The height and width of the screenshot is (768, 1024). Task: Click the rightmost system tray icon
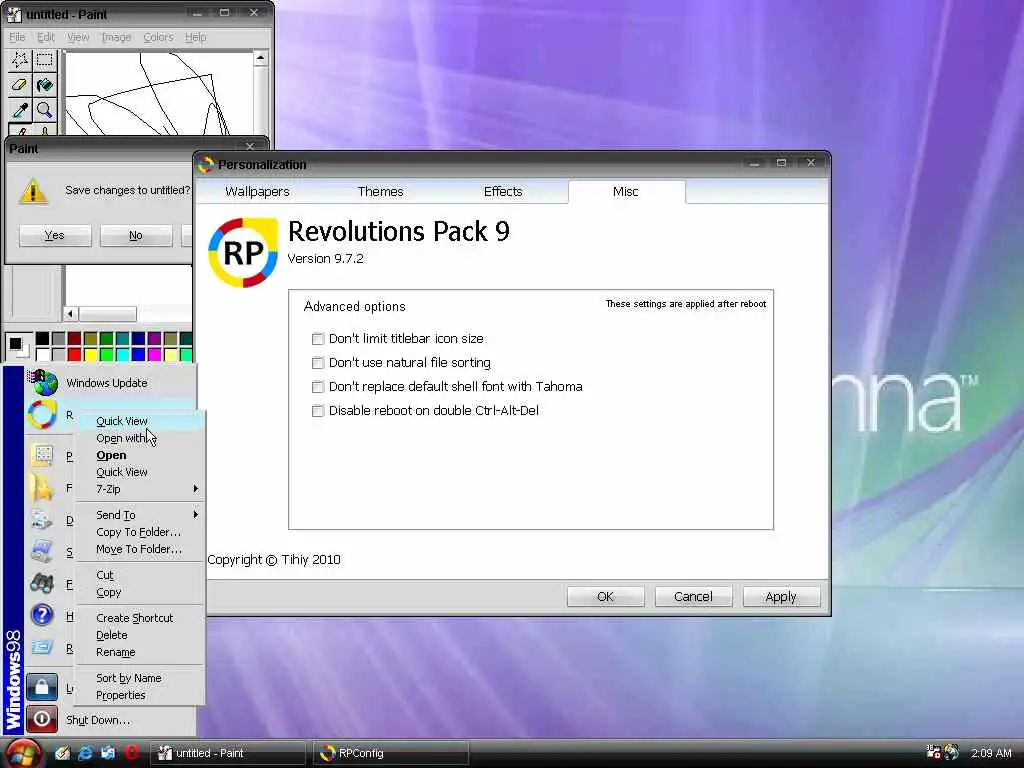click(x=952, y=752)
